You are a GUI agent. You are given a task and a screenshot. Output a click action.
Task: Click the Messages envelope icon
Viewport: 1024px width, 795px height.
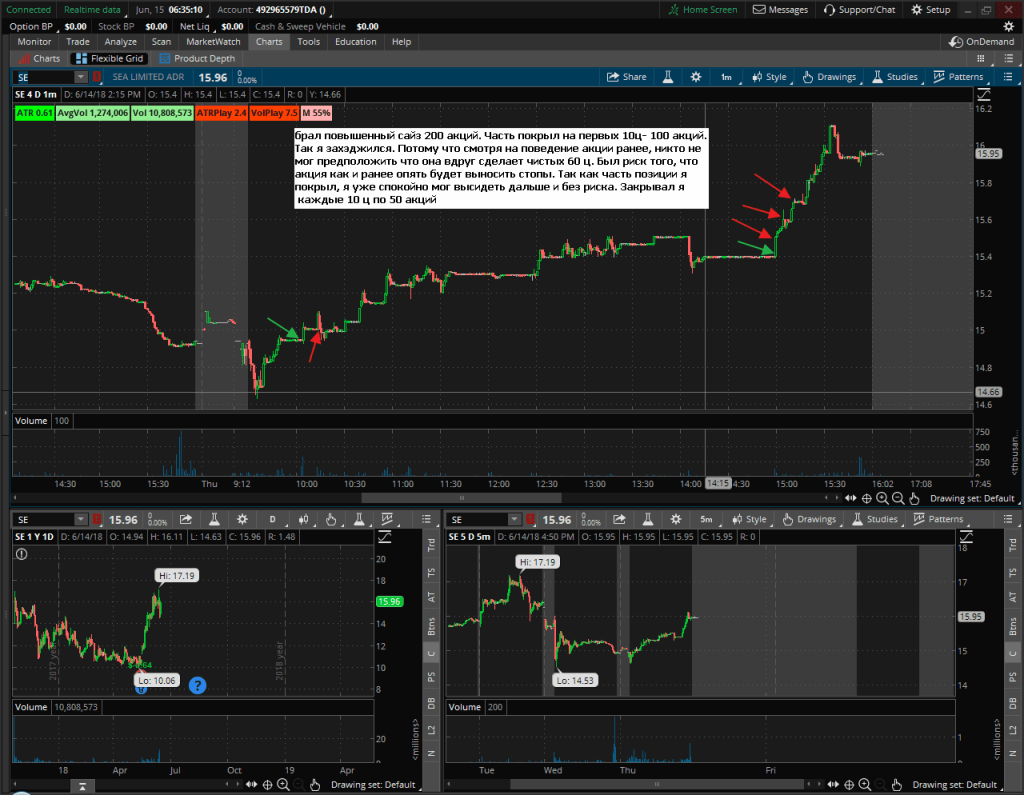[x=780, y=9]
